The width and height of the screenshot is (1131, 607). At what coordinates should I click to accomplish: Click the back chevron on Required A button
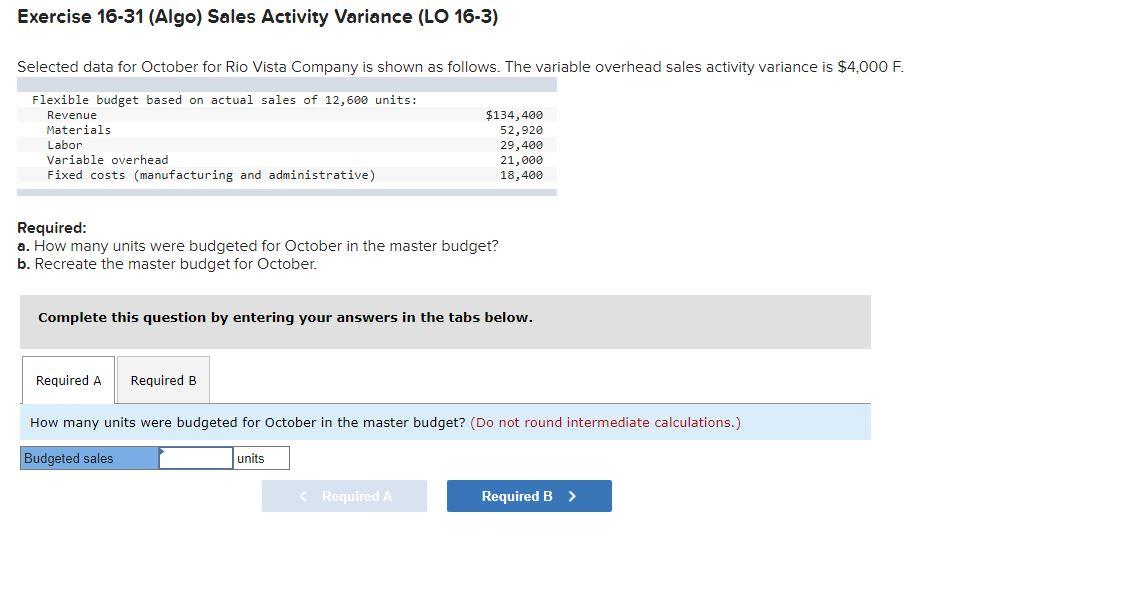tap(302, 496)
